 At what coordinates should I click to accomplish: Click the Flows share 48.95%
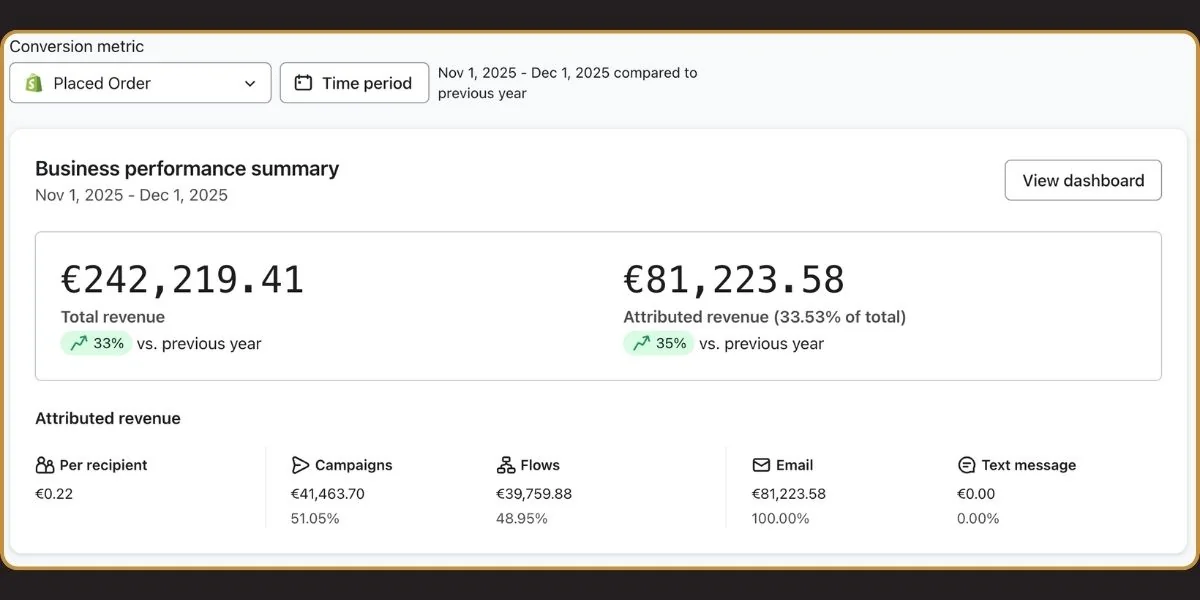[x=521, y=519]
